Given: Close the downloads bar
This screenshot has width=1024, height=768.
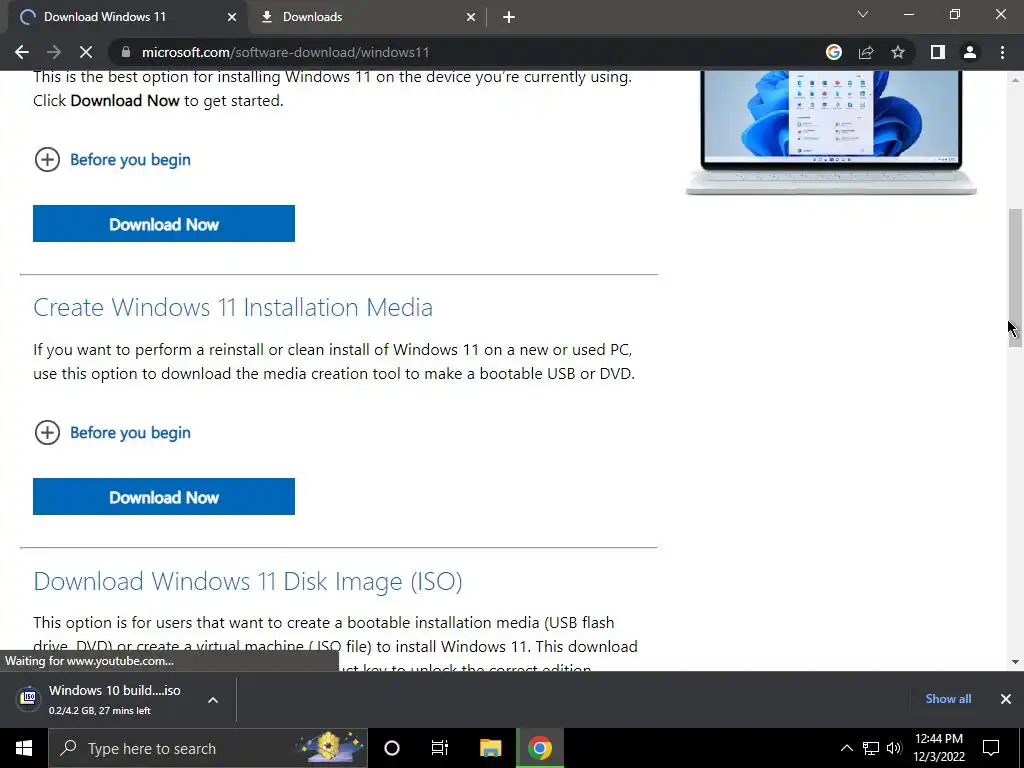Looking at the screenshot, I should point(1006,699).
